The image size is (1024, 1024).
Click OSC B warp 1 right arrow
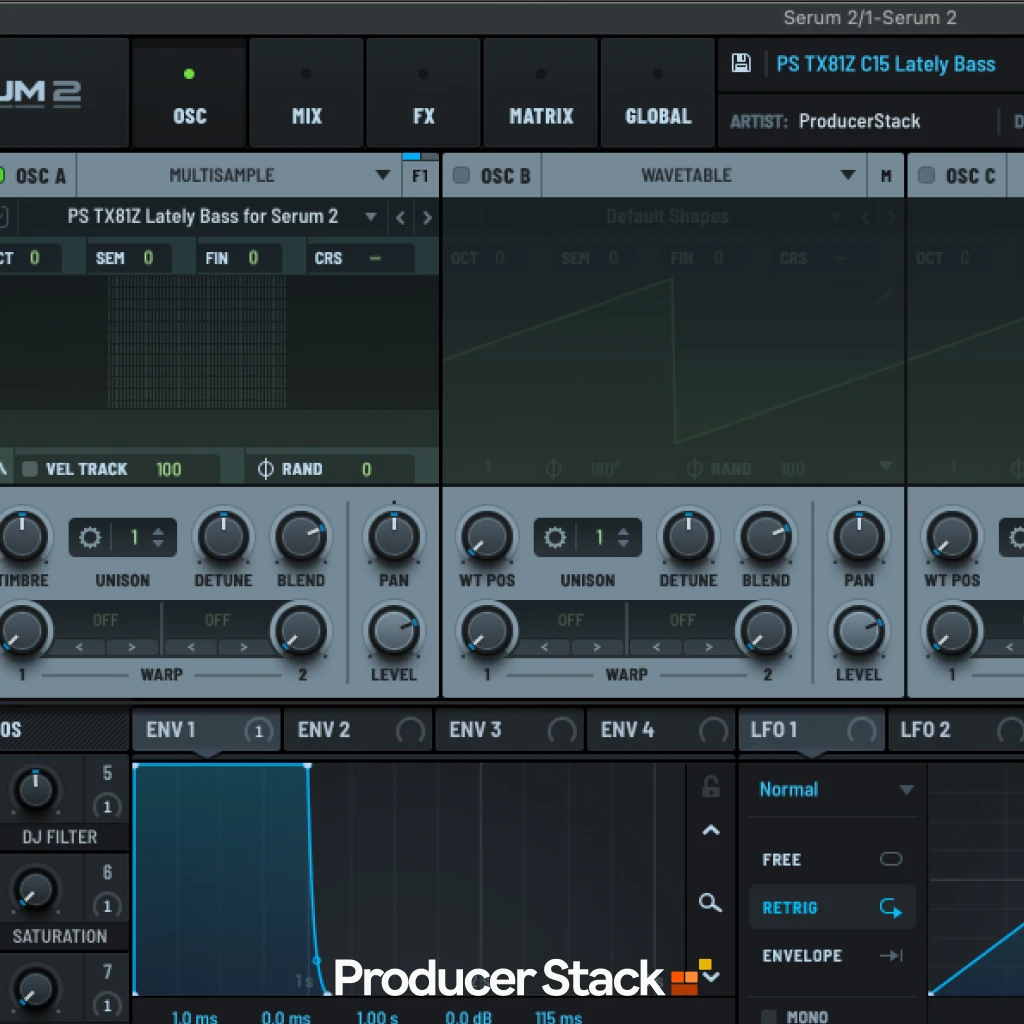point(597,647)
